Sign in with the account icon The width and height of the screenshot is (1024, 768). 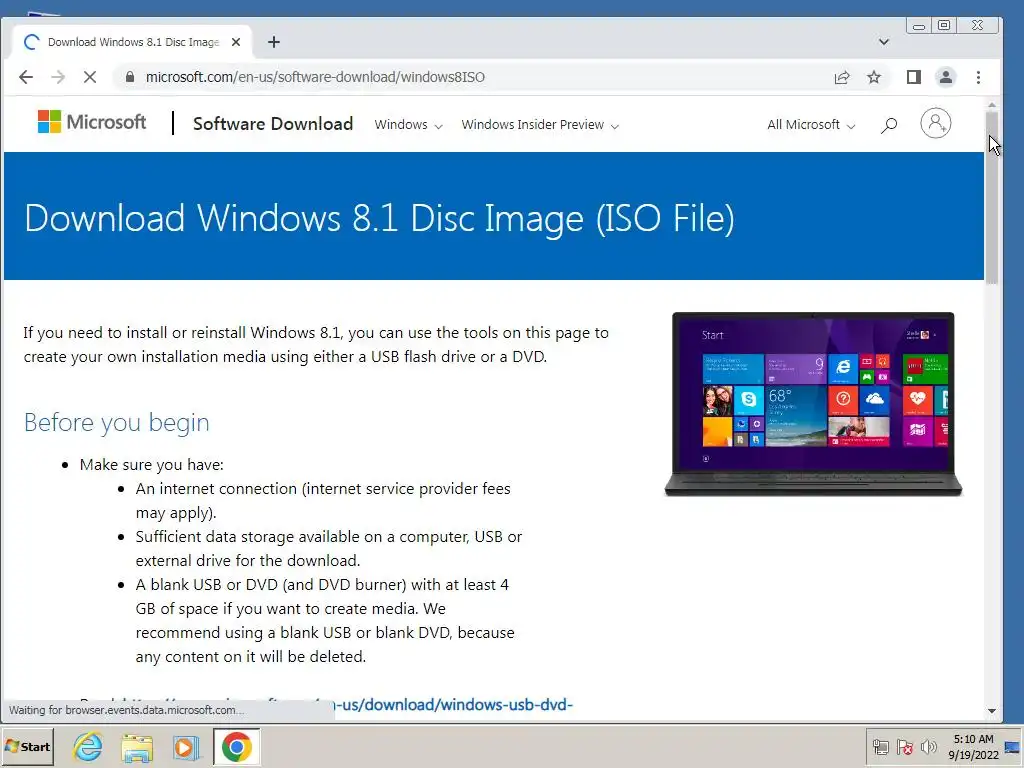point(936,123)
